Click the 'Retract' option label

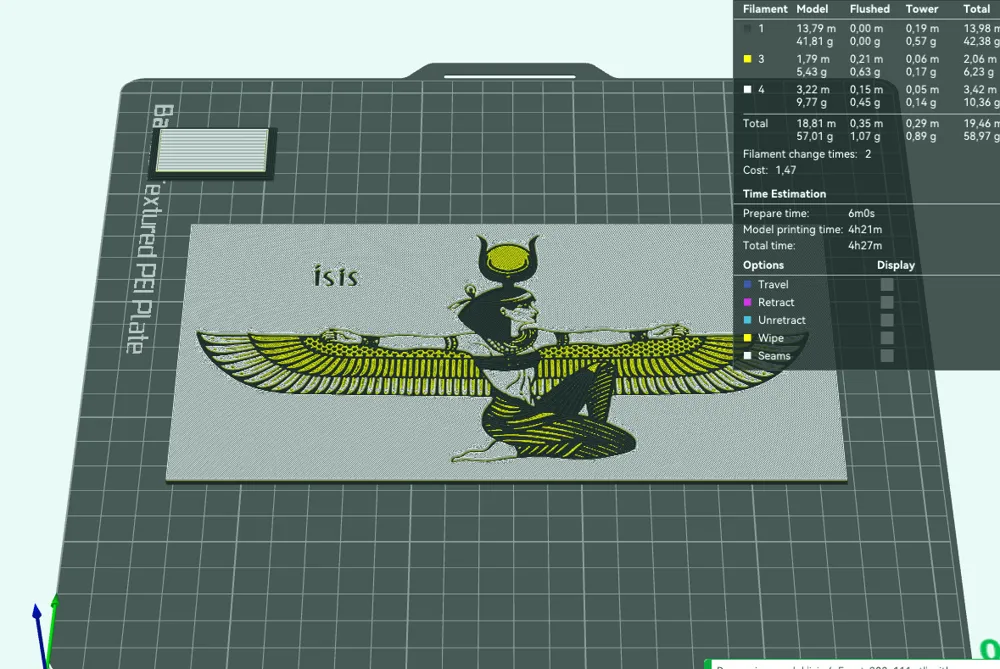tap(776, 302)
